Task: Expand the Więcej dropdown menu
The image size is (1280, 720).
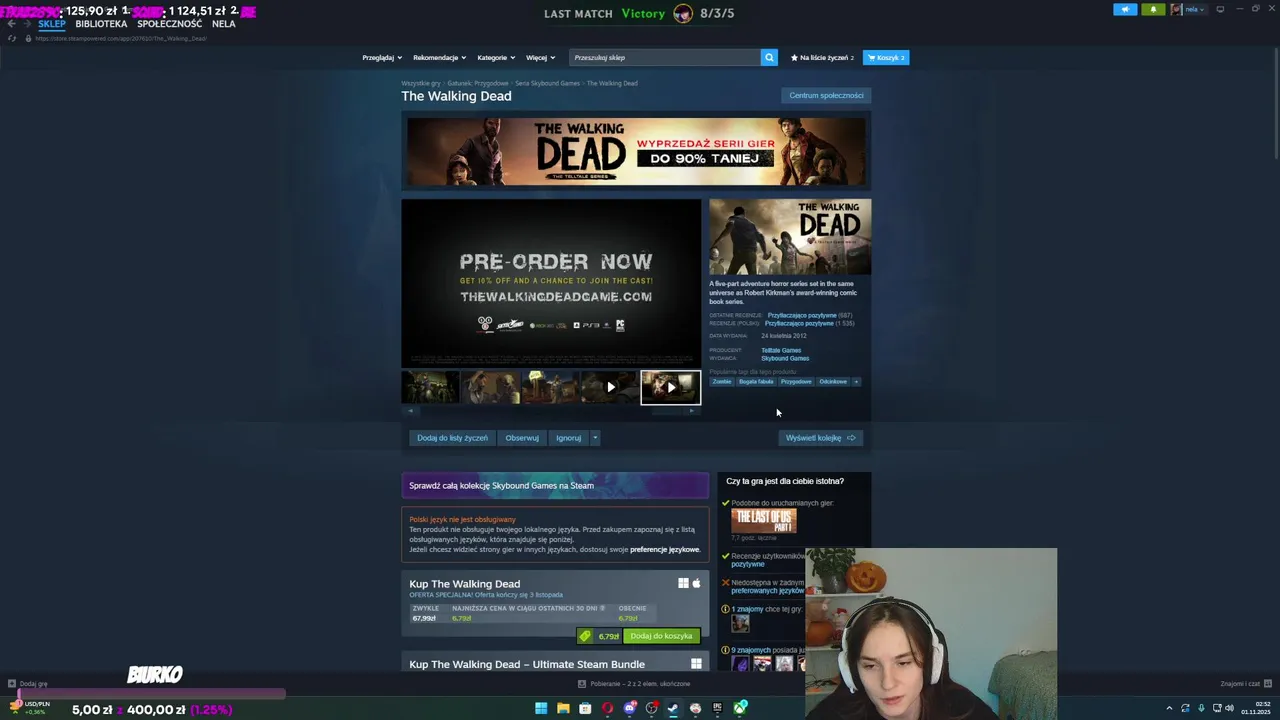Action: pyautogui.click(x=540, y=57)
